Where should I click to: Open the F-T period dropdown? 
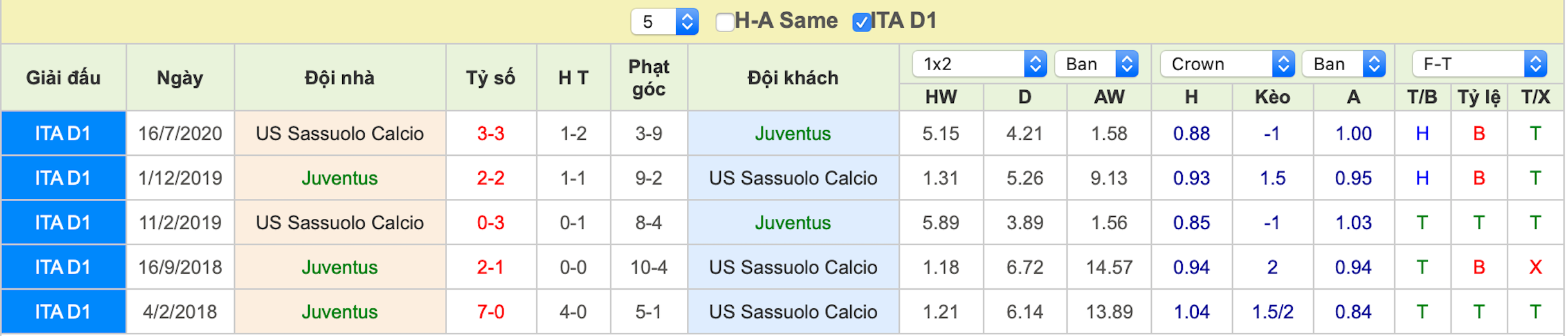pyautogui.click(x=1479, y=64)
